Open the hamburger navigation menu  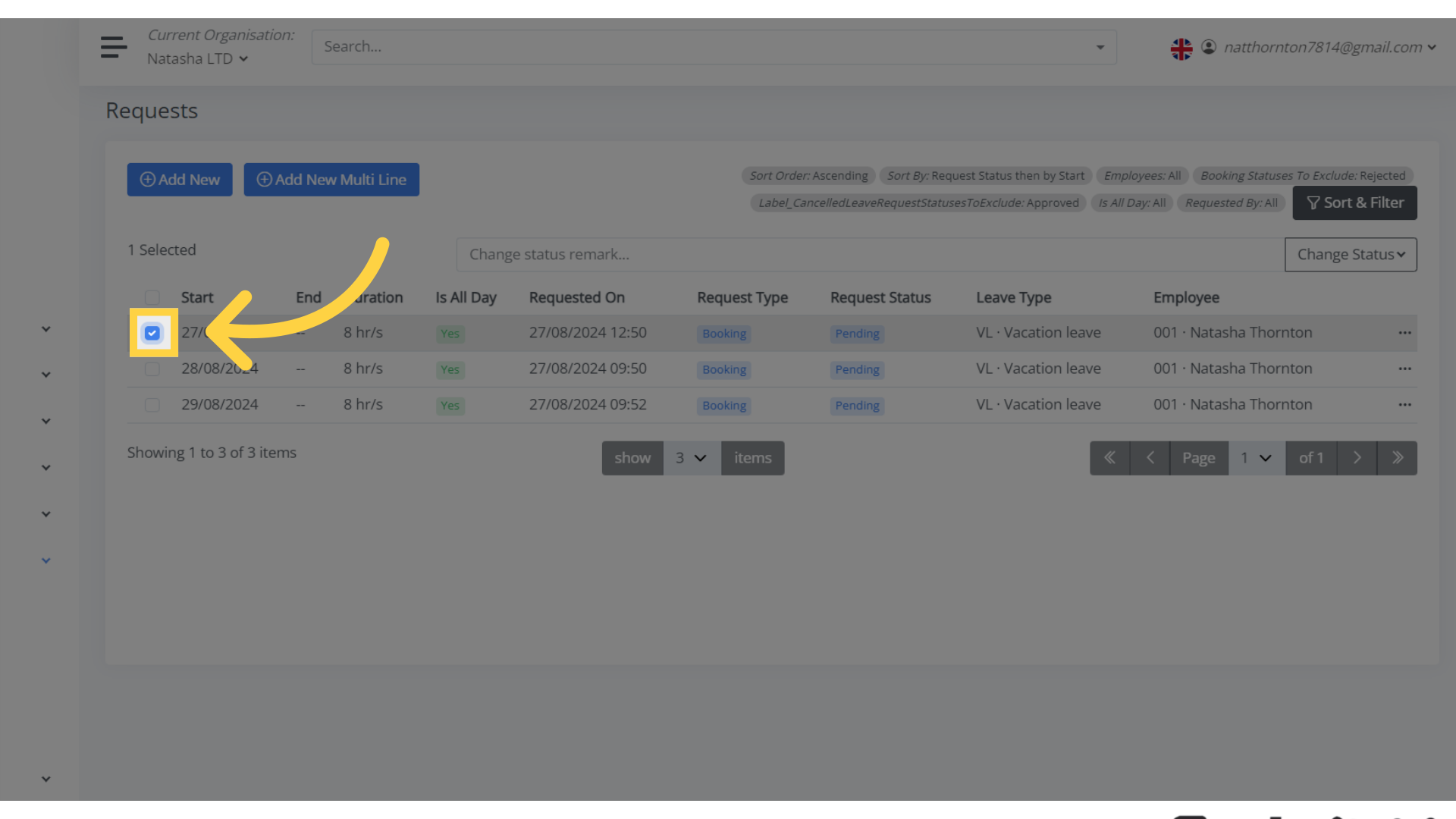coord(113,47)
